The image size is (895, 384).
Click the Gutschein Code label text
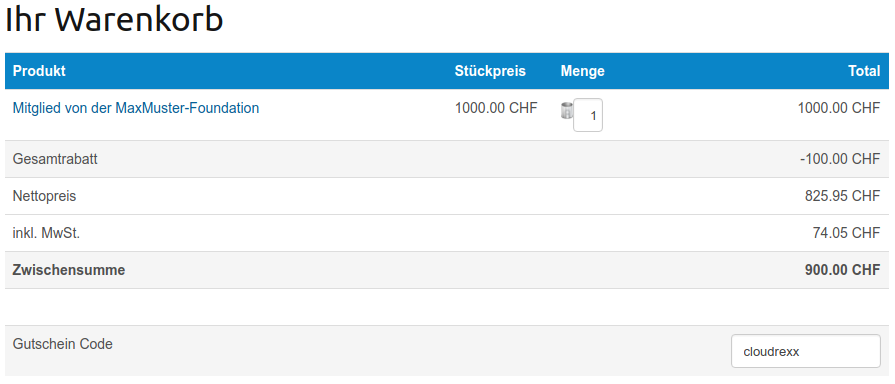tap(63, 344)
